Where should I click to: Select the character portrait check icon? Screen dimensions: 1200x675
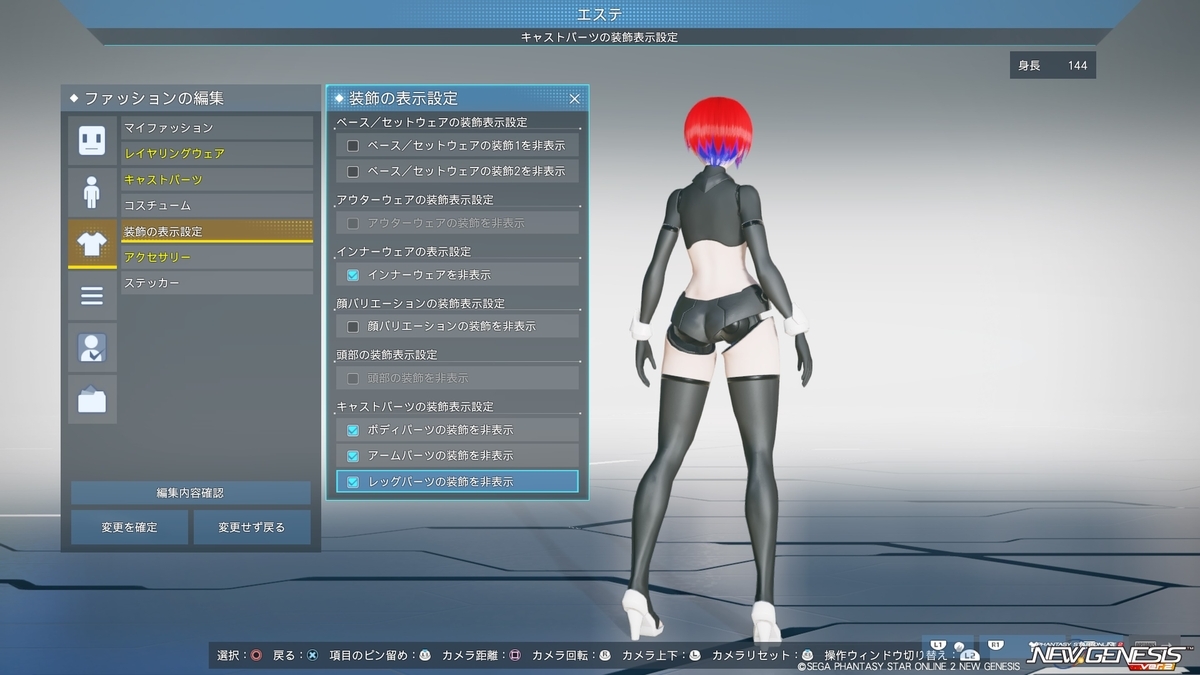(92, 347)
